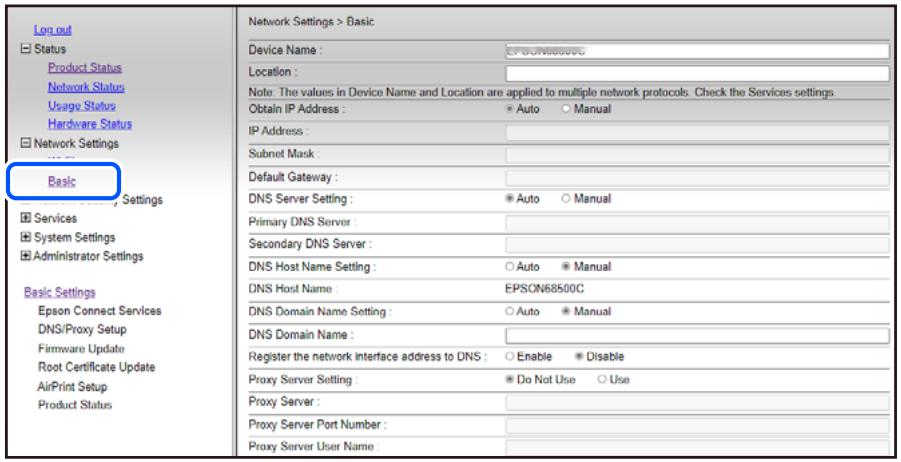The height and width of the screenshot is (462, 901).
Task: Open the Hardware Status page
Action: [90, 124]
